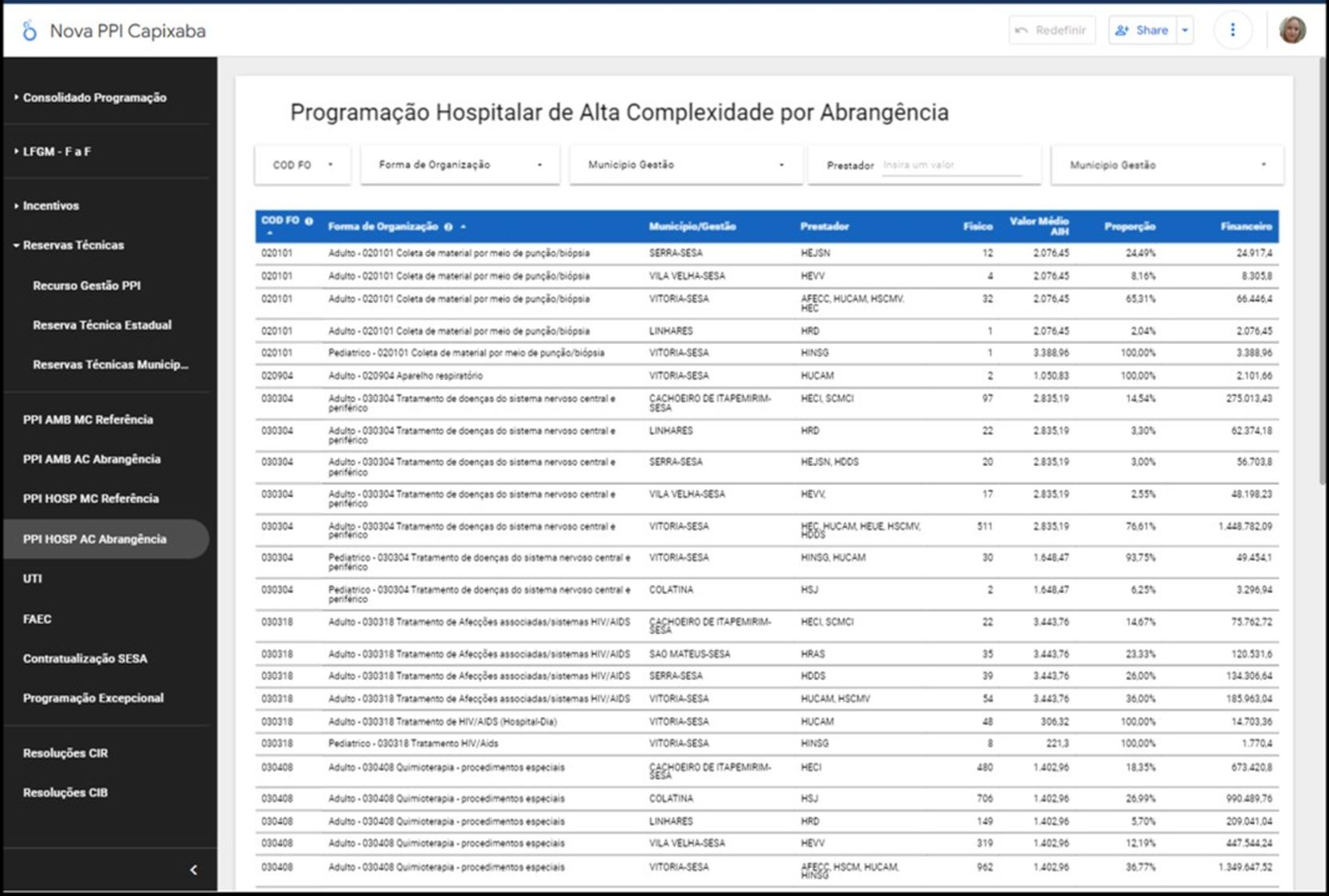The width and height of the screenshot is (1329, 896).
Task: Open the three-dot more options menu
Action: tap(1232, 30)
